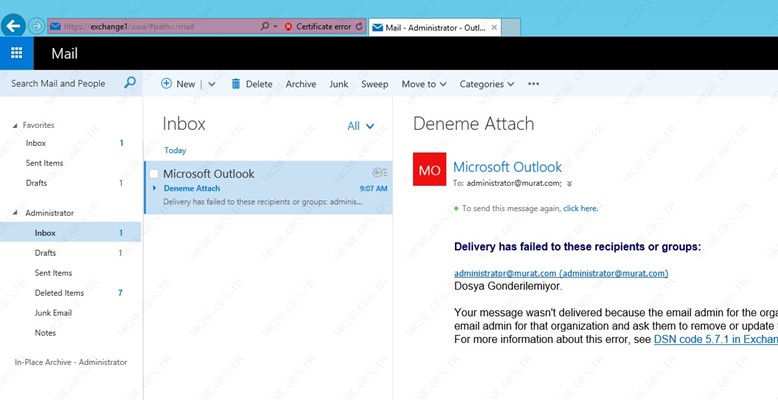The image size is (778, 400).
Task: Open the Categories dropdown
Action: pyautogui.click(x=486, y=84)
